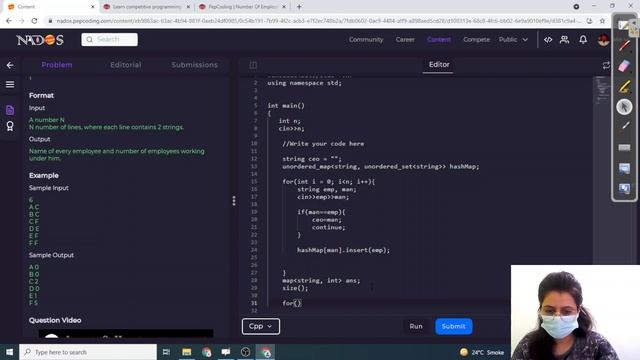Click the NADOS logo

40,40
